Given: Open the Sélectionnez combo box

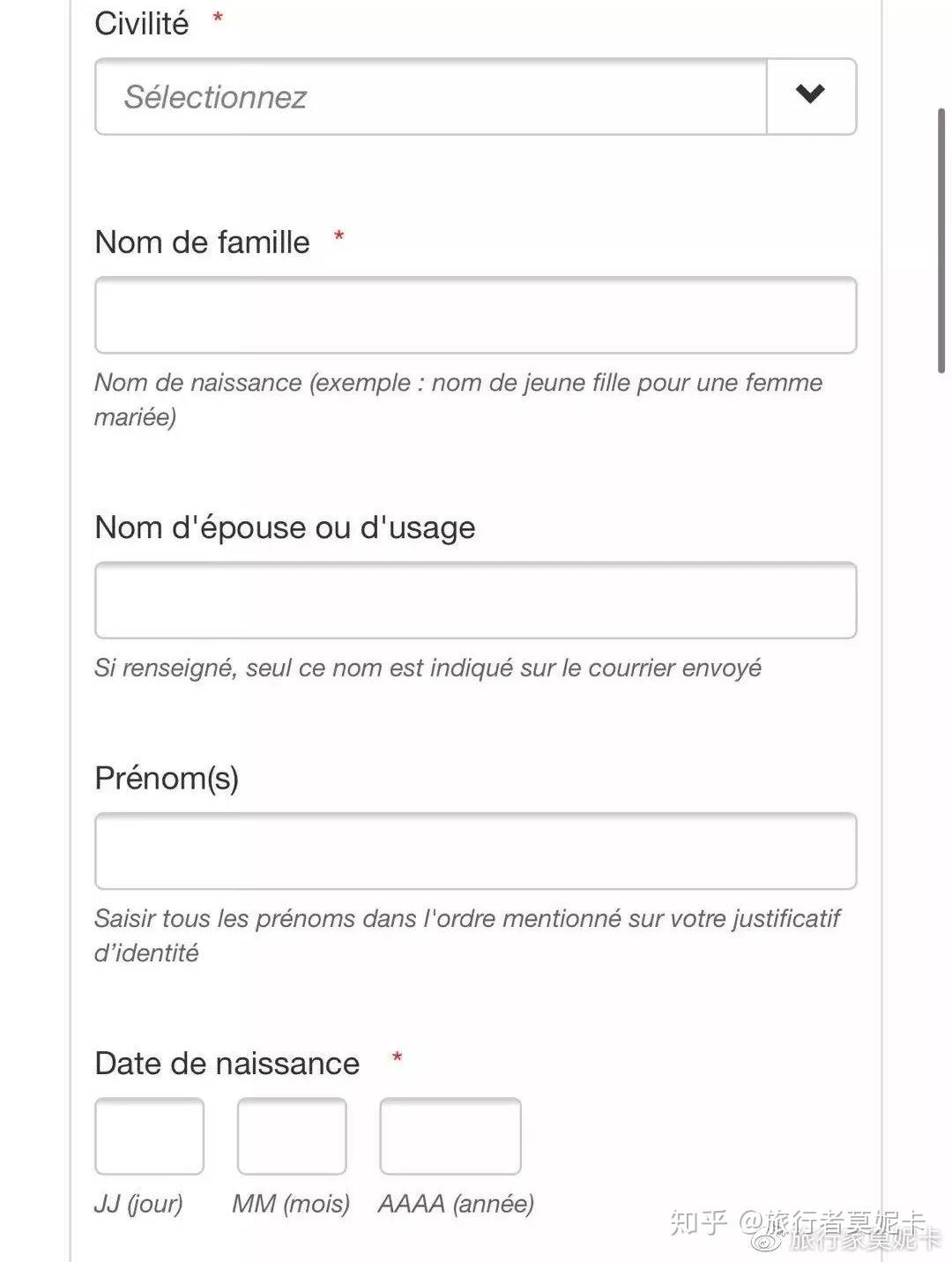Looking at the screenshot, I should pos(430,97).
